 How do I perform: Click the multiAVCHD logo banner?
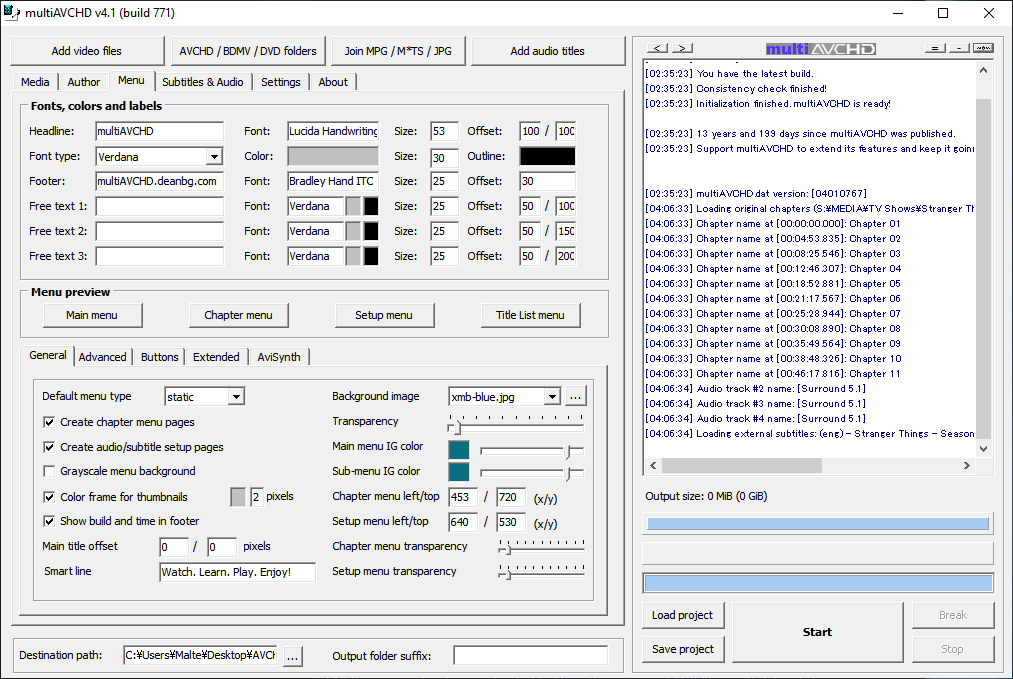point(820,49)
